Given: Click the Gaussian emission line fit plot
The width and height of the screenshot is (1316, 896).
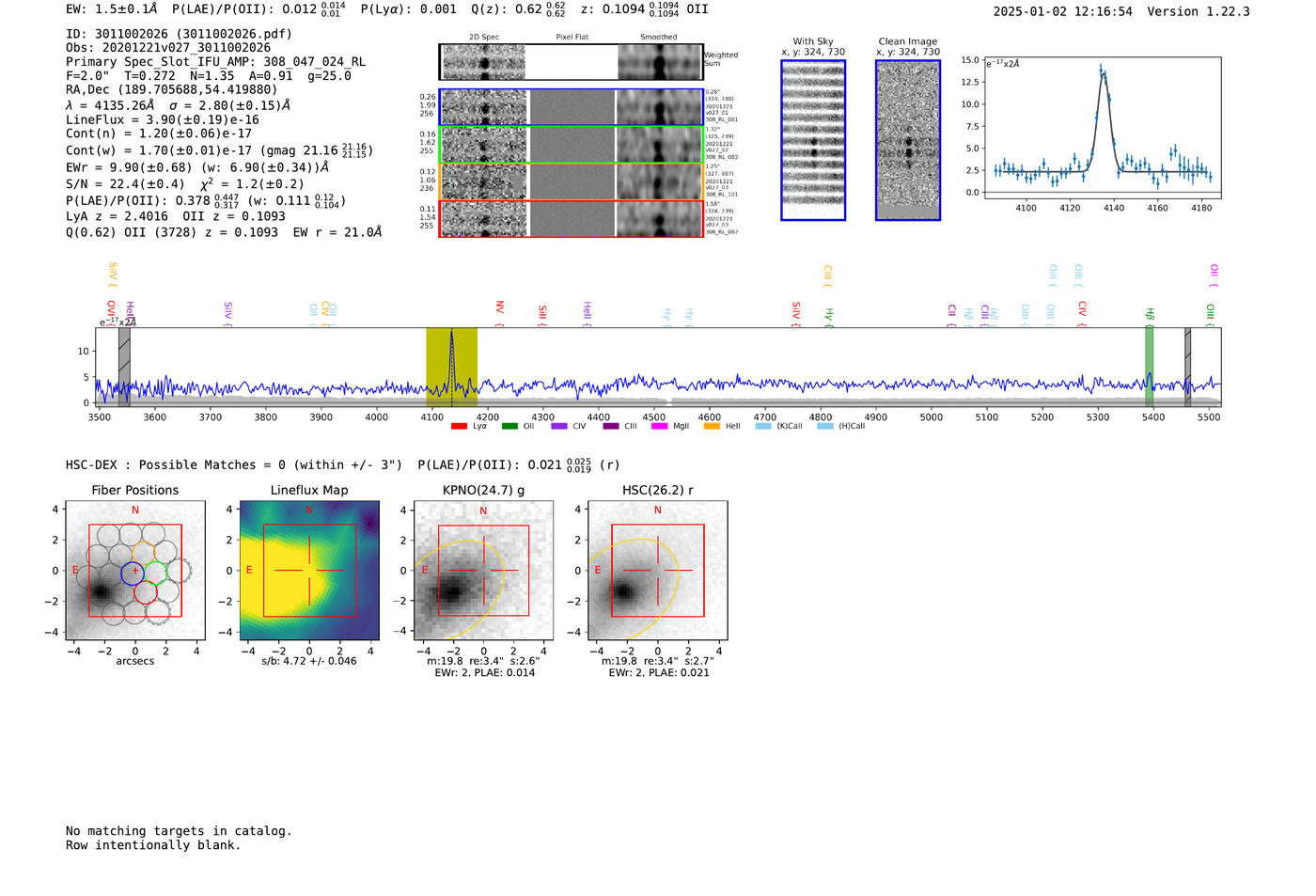Looking at the screenshot, I should click(x=1103, y=129).
